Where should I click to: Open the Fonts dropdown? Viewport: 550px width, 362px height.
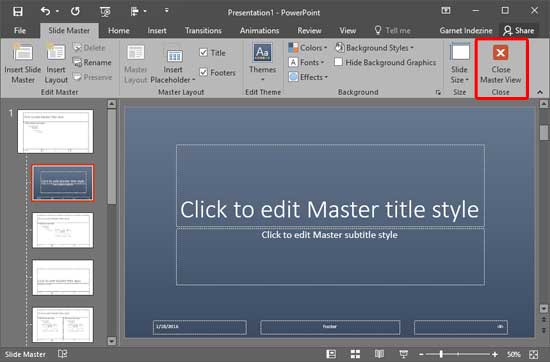(x=306, y=62)
